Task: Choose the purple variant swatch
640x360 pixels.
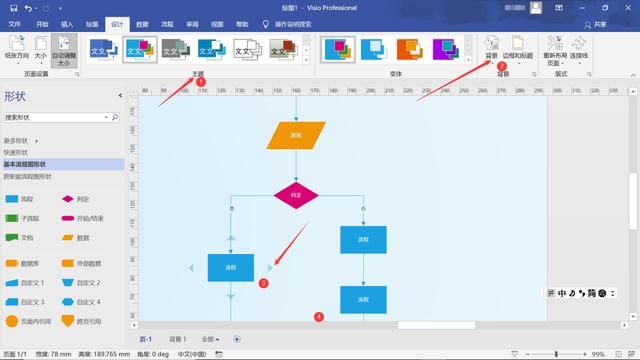Action: (446, 49)
